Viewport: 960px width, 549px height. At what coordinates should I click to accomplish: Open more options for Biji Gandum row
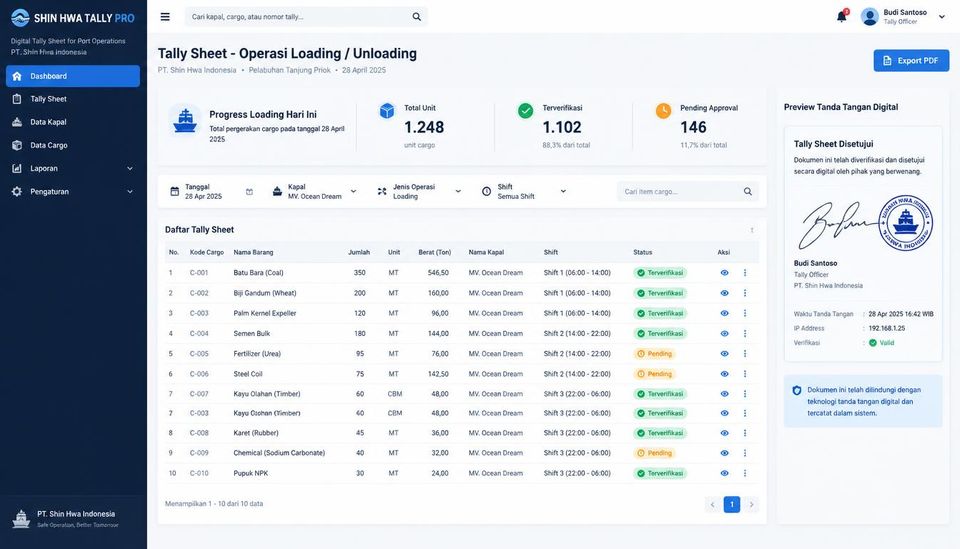[745, 293]
